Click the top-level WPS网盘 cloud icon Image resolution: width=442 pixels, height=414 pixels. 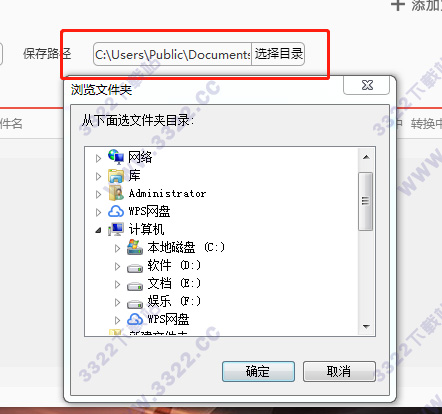coord(116,211)
